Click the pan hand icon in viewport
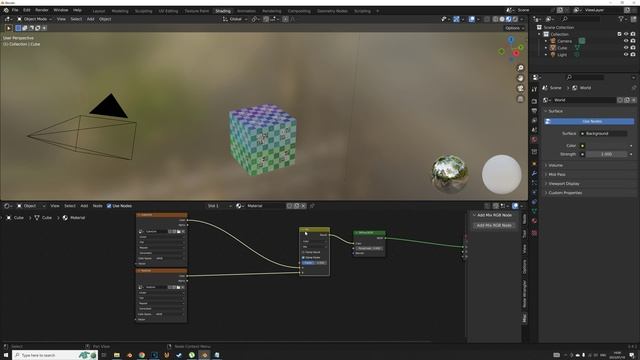640x360 pixels. tap(520, 78)
